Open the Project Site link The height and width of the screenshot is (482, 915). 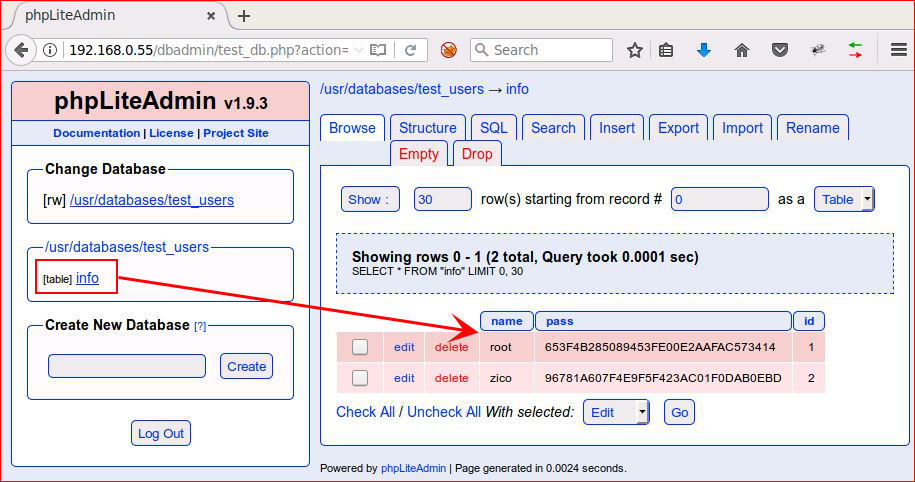[236, 133]
